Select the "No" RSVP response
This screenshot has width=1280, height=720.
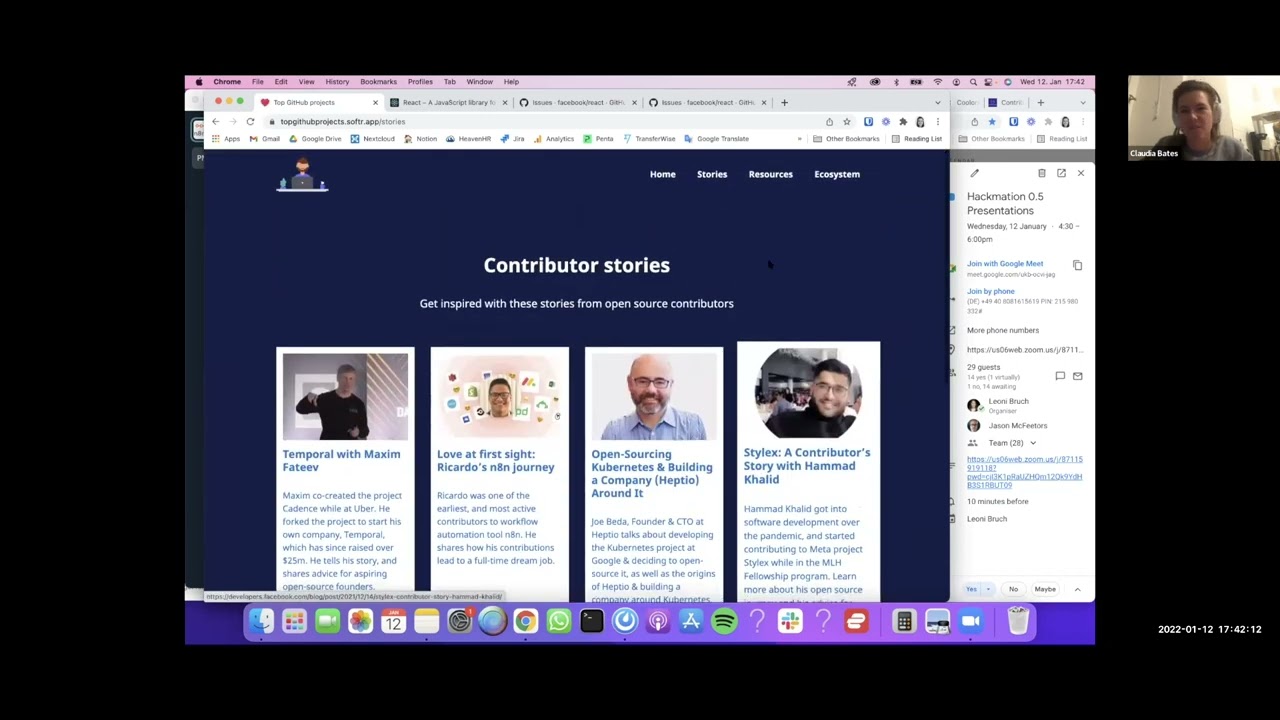1013,589
